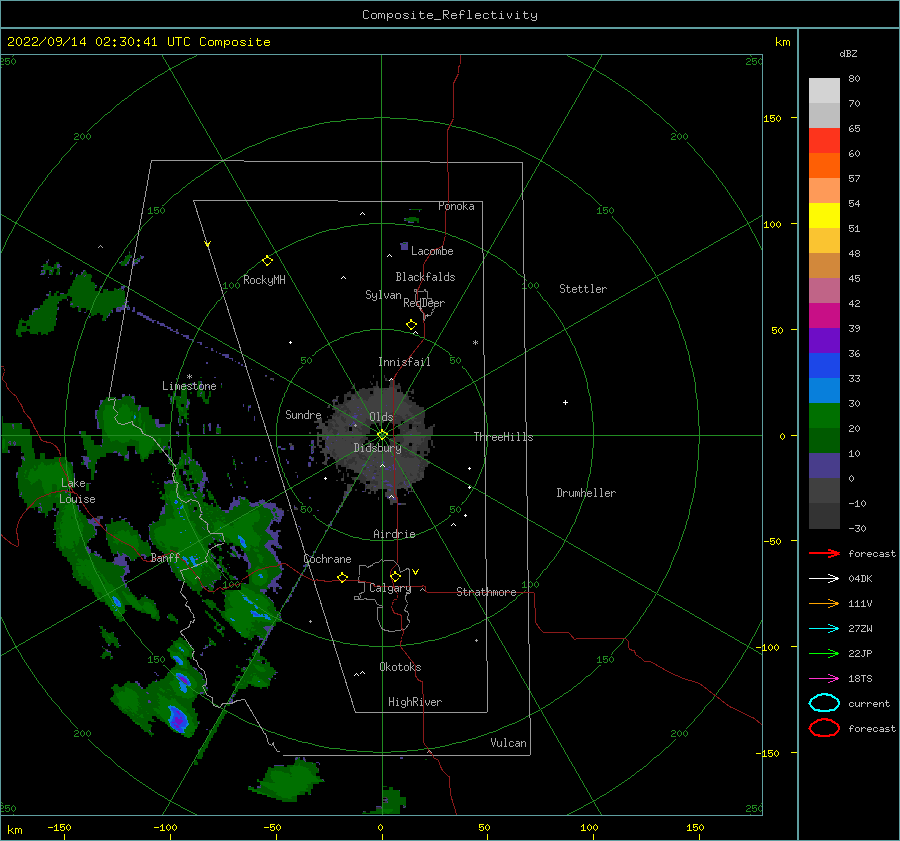Click the Strathmore label
Screen dimensions: 900x841
pyautogui.click(x=486, y=592)
